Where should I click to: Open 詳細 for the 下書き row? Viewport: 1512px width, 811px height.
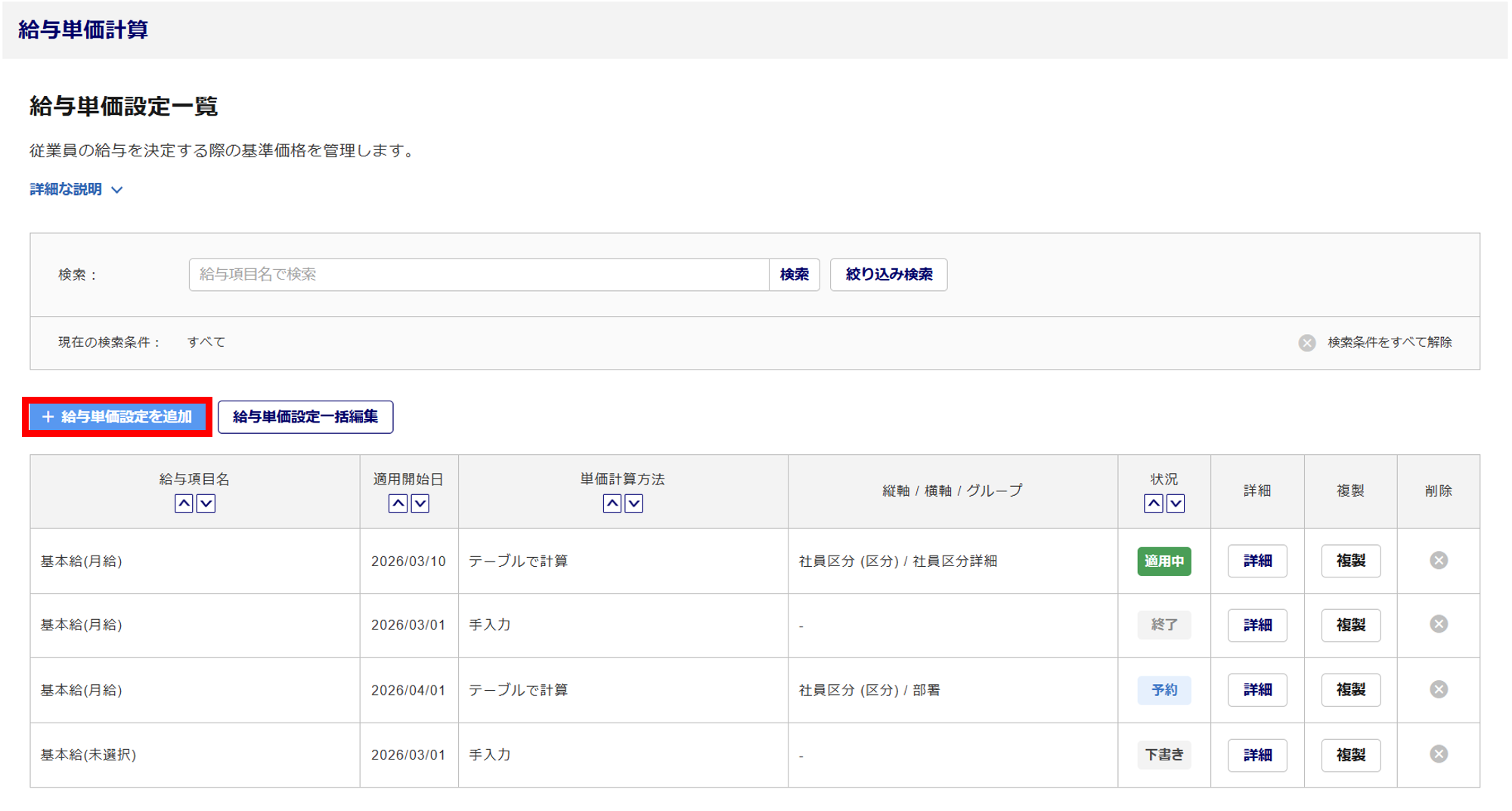[x=1256, y=754]
